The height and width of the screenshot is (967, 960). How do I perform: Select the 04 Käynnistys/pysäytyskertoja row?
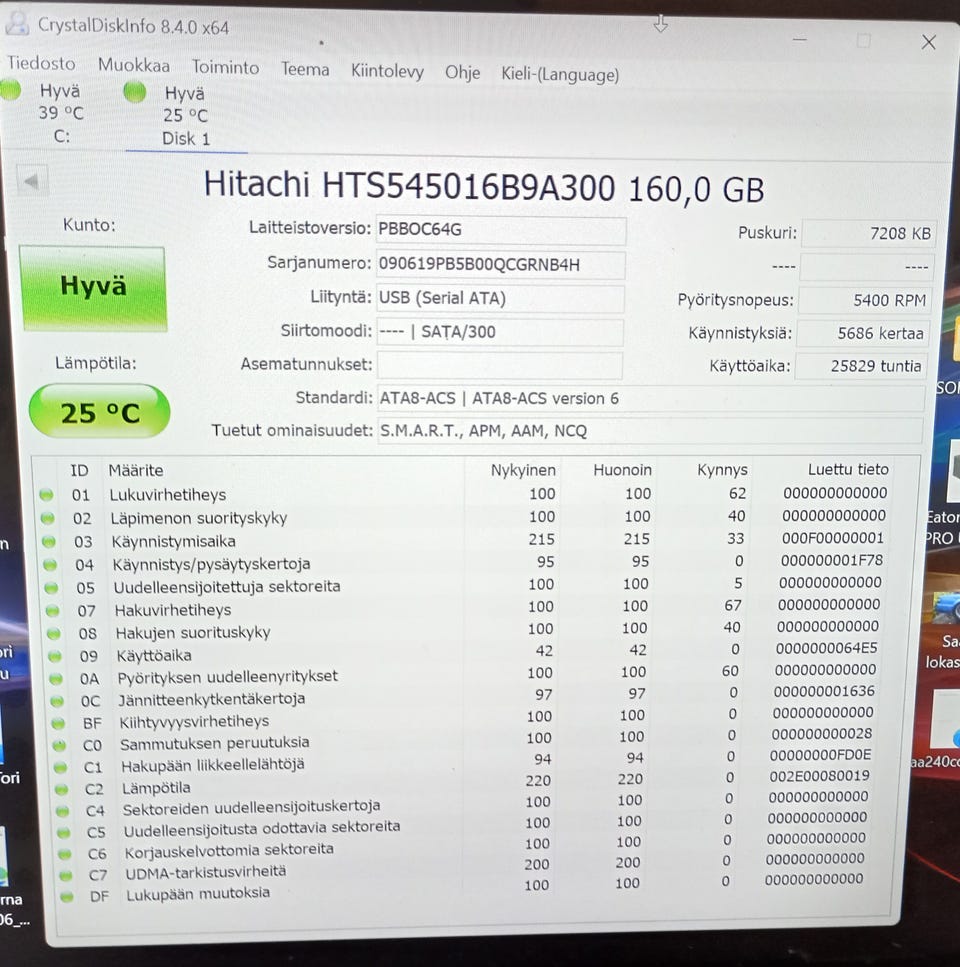[464, 562]
